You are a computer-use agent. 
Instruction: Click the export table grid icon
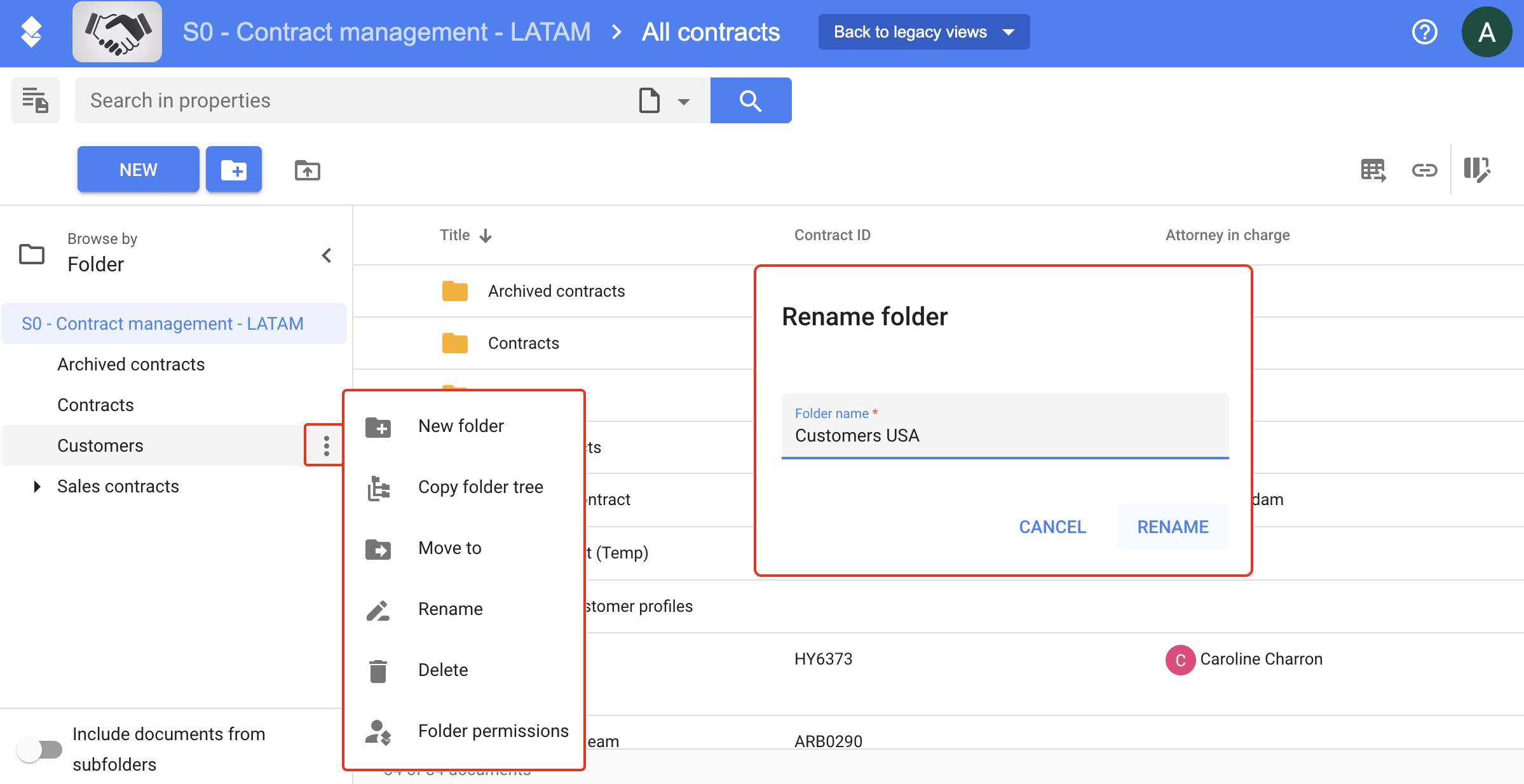[1373, 170]
